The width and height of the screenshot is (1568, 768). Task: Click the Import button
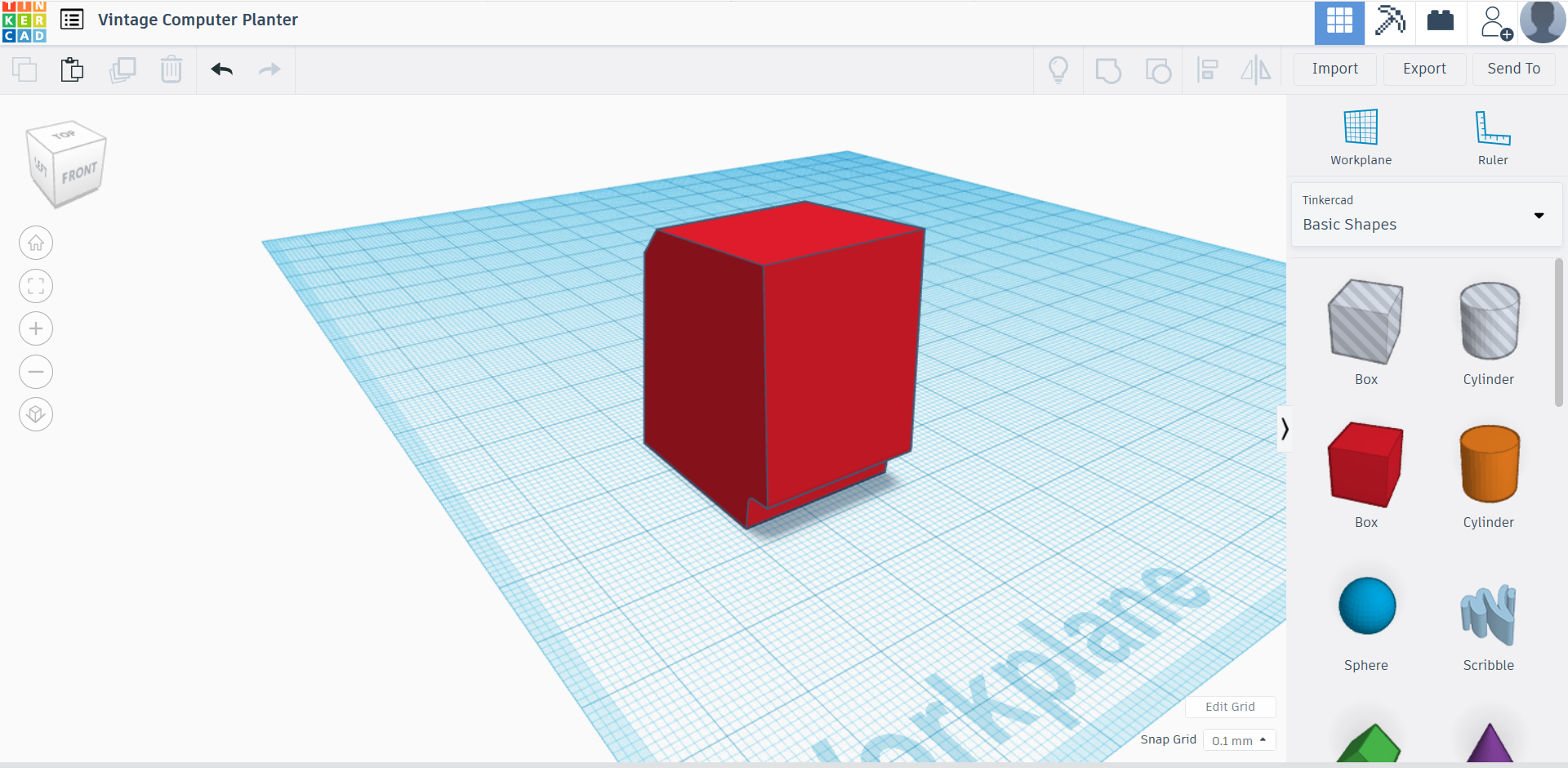[1335, 69]
